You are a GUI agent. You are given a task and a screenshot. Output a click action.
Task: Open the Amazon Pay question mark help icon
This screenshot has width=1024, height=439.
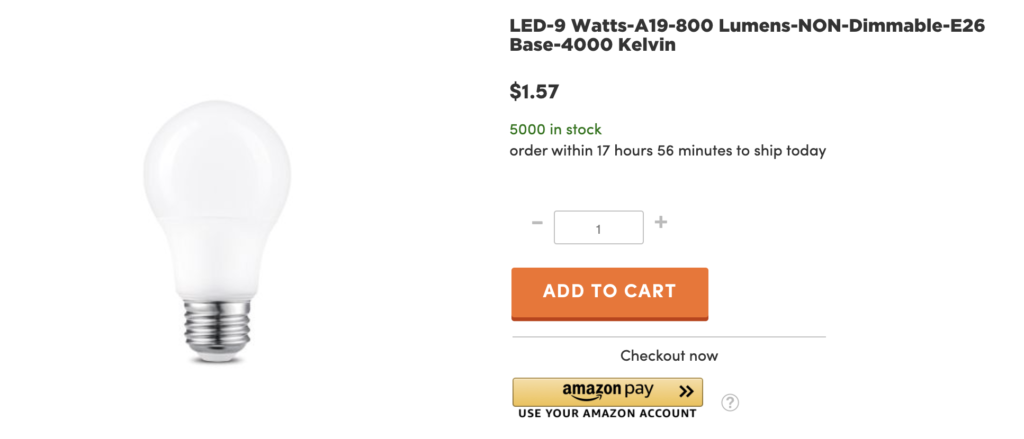(x=729, y=402)
